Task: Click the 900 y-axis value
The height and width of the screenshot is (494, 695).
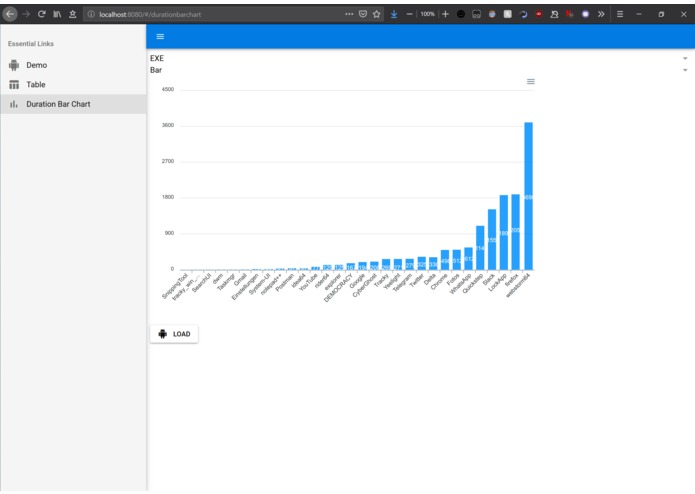Action: 169,233
